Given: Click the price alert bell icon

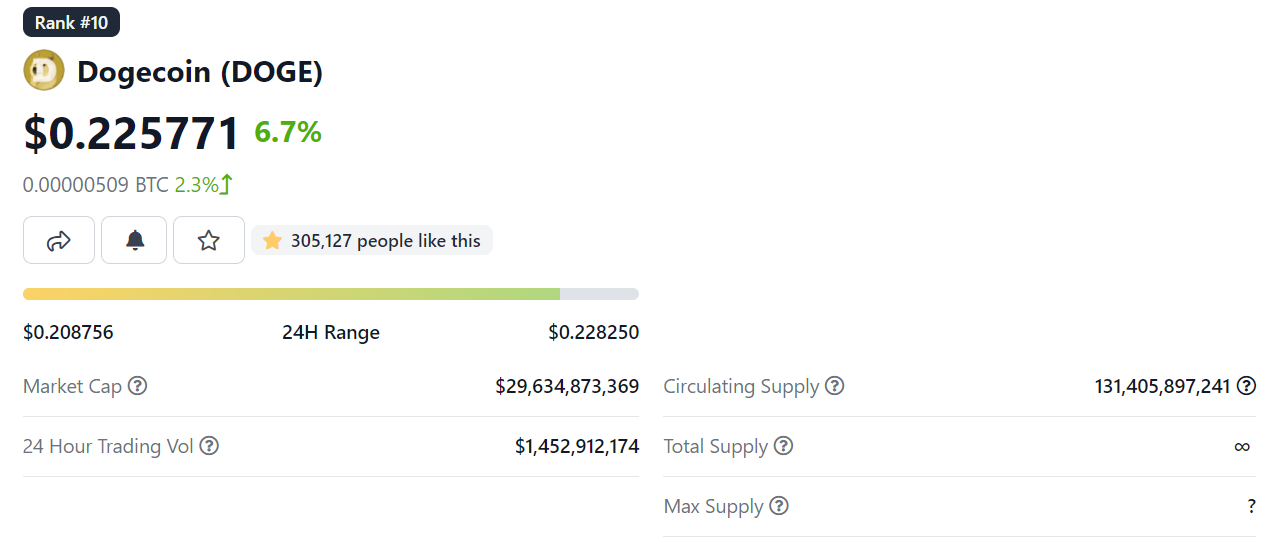Looking at the screenshot, I should (134, 240).
